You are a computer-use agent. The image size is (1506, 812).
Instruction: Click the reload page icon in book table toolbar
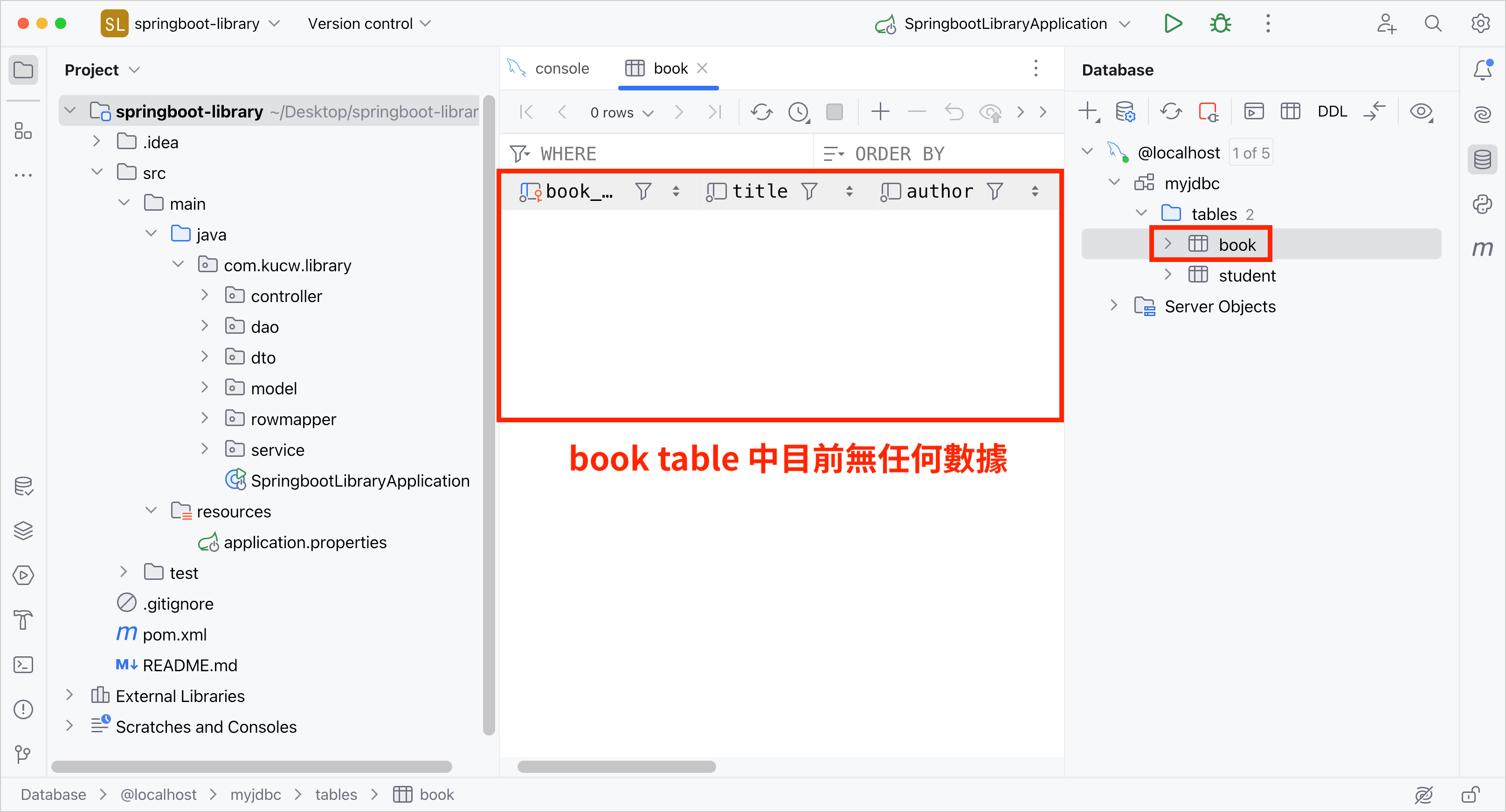761,112
